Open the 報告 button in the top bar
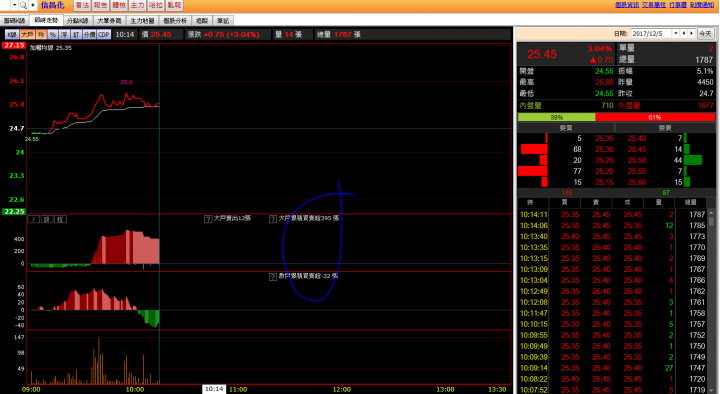This screenshot has width=720, height=394. tap(101, 5)
